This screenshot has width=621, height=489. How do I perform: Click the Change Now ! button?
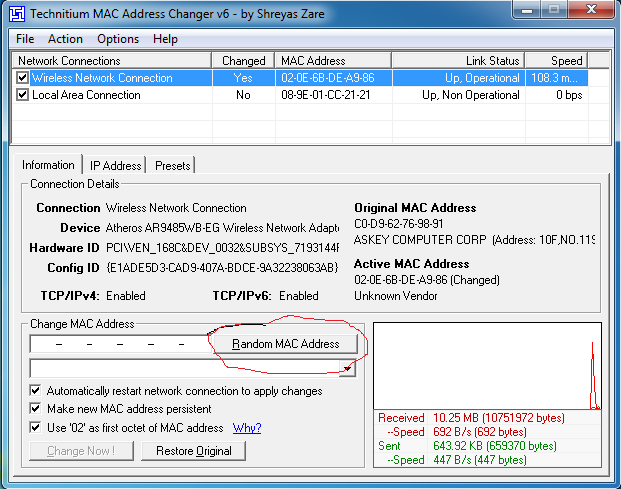point(81,451)
